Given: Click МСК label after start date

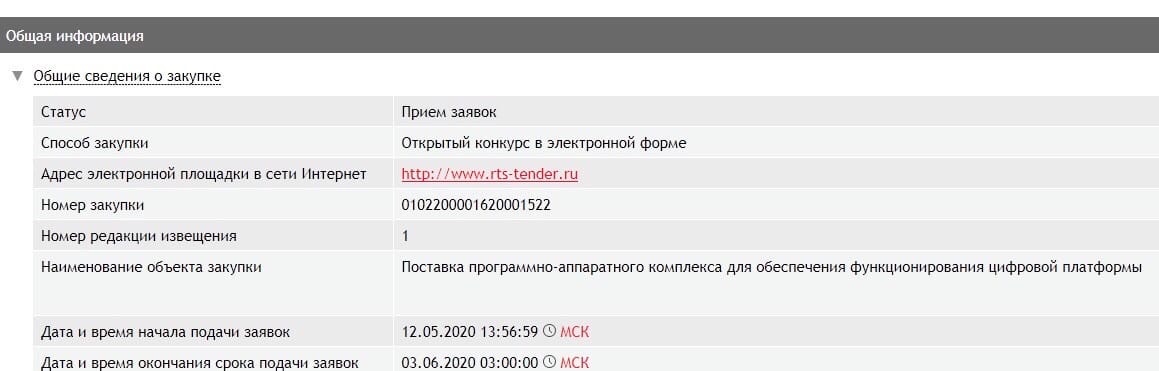Looking at the screenshot, I should [574, 332].
